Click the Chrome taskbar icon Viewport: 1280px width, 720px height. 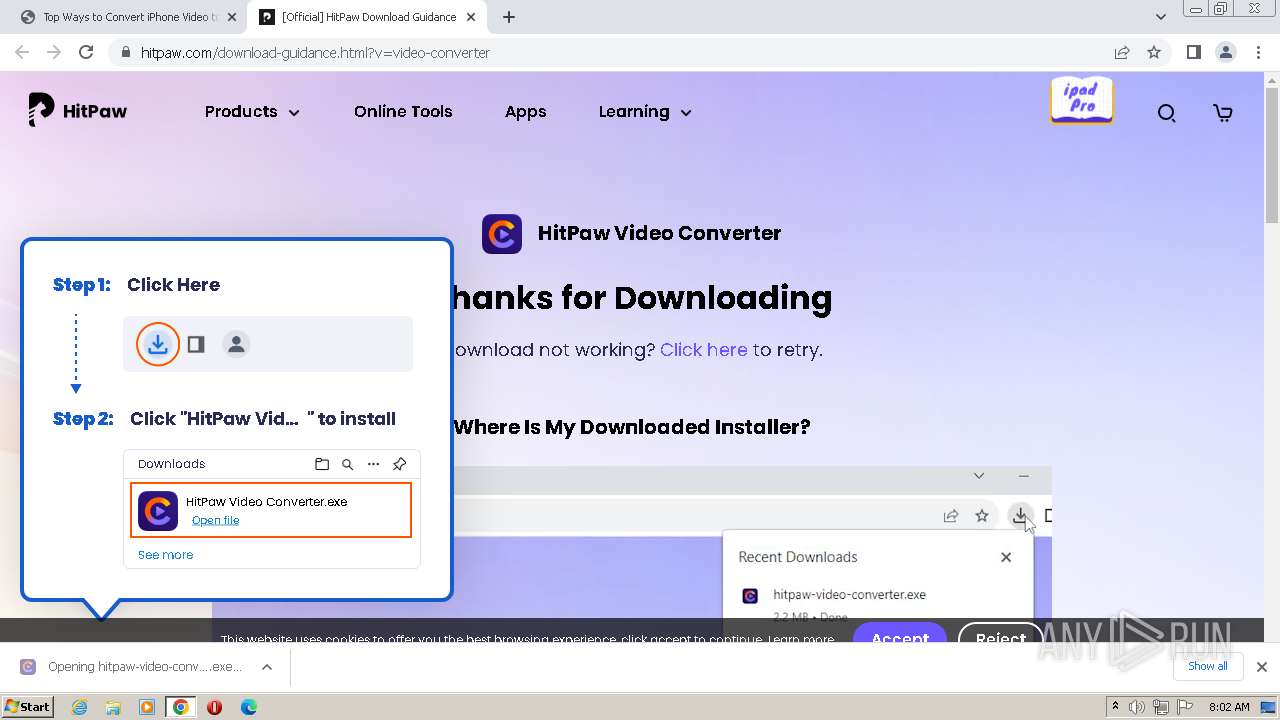coord(181,707)
